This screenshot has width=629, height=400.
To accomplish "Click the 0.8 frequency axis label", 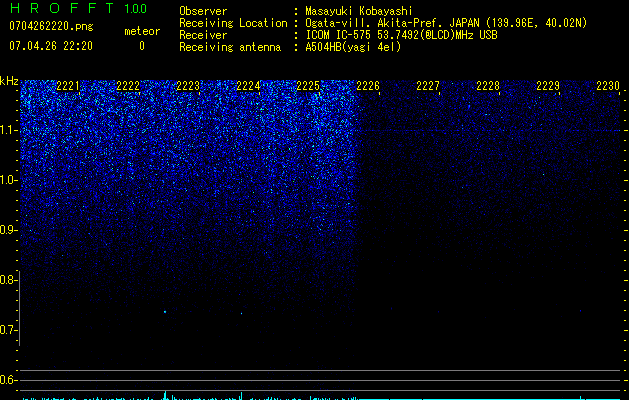I will [8, 280].
